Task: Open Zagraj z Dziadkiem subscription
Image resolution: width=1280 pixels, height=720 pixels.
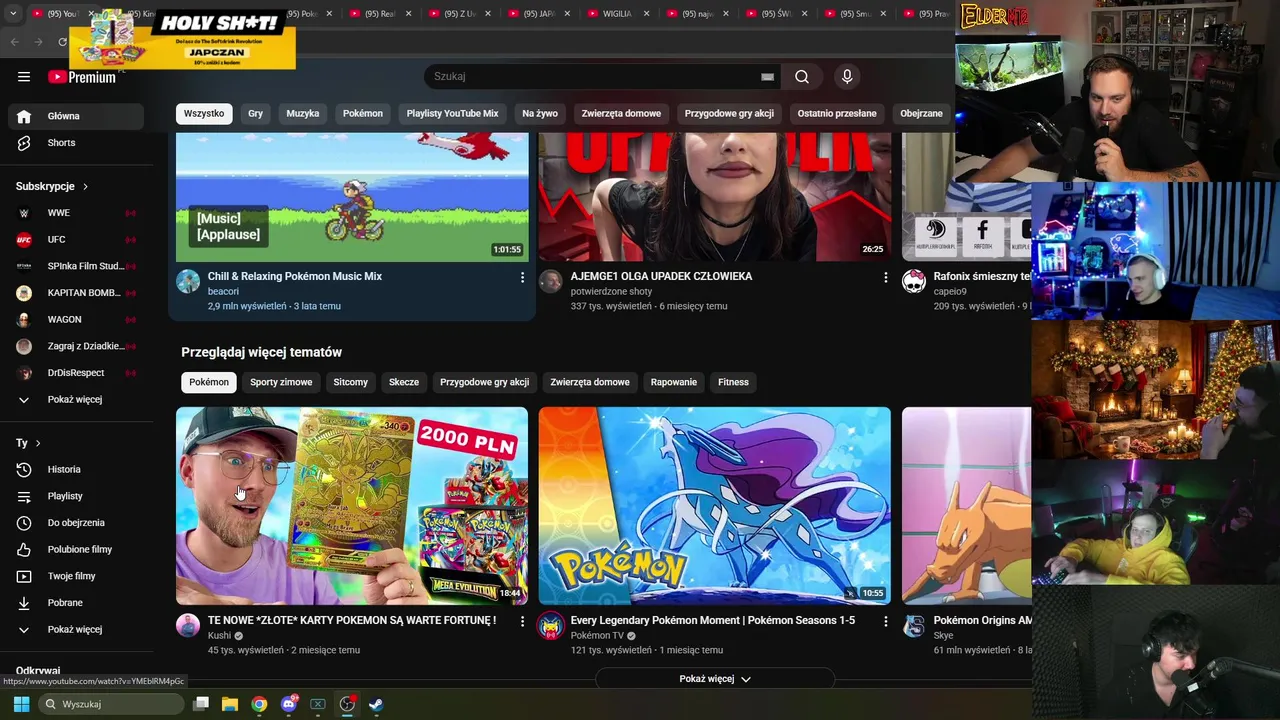Action: [76, 346]
